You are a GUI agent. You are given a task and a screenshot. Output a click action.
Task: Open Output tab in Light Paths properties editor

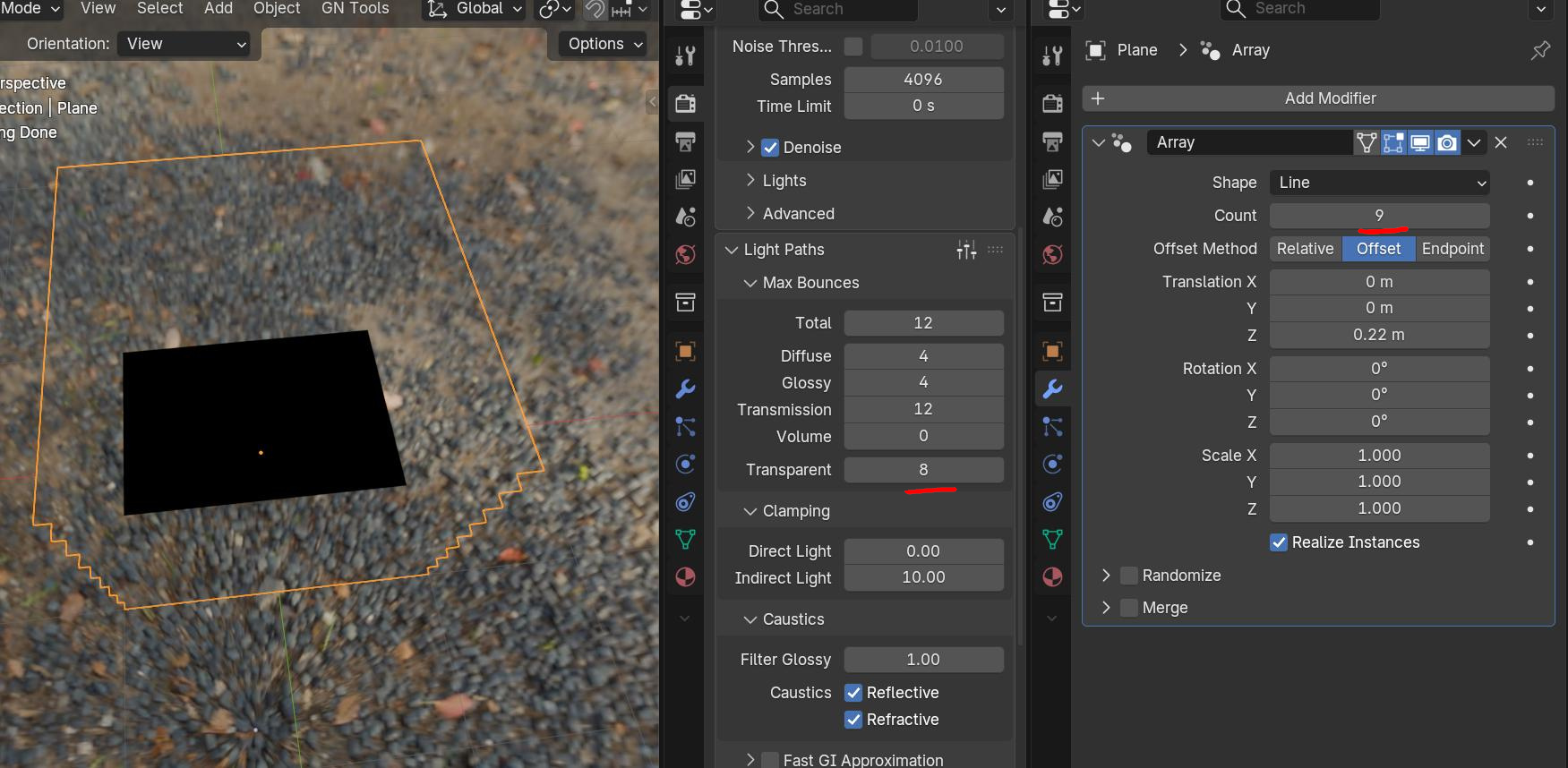(685, 141)
